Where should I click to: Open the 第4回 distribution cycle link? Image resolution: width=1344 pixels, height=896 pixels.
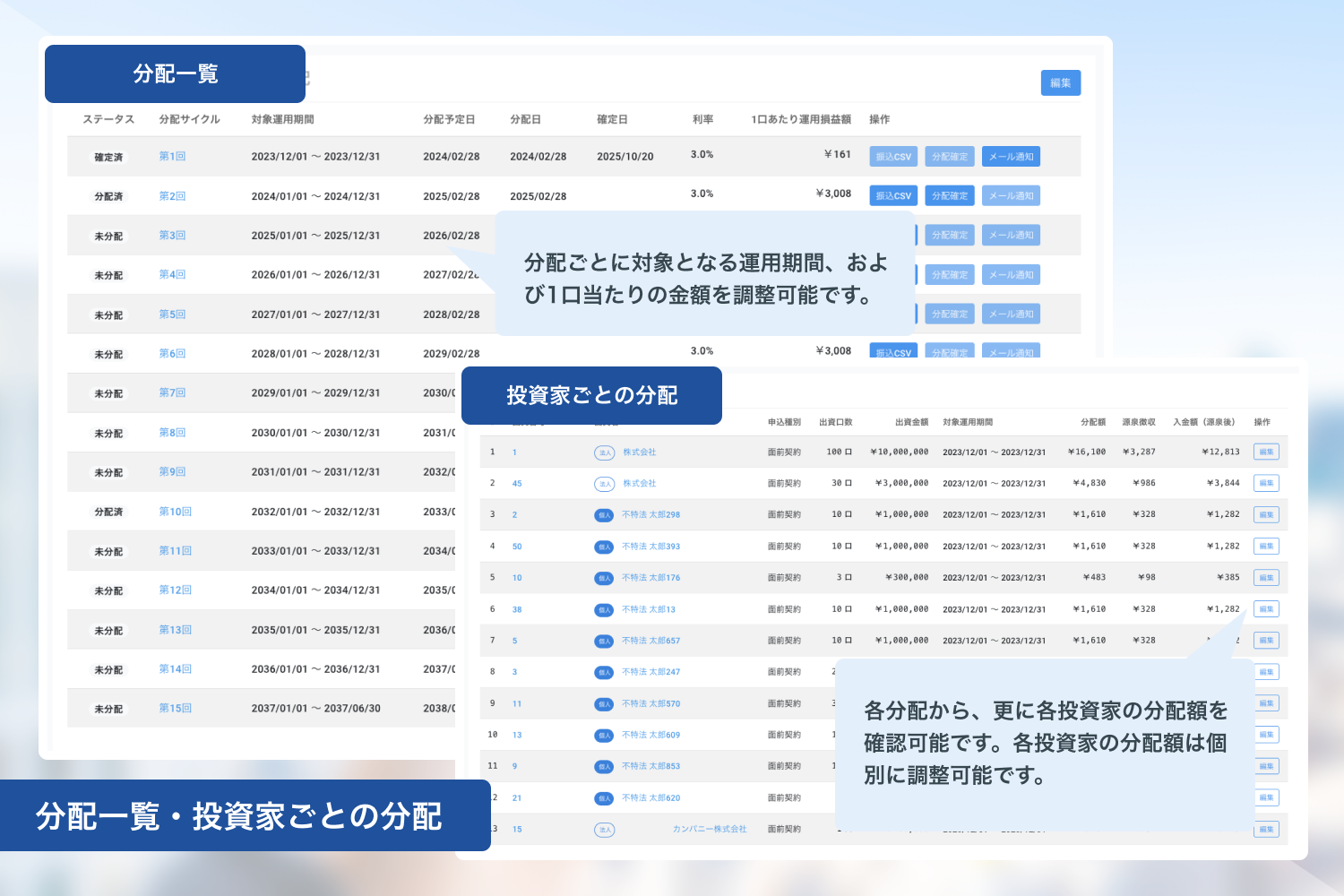point(172,275)
